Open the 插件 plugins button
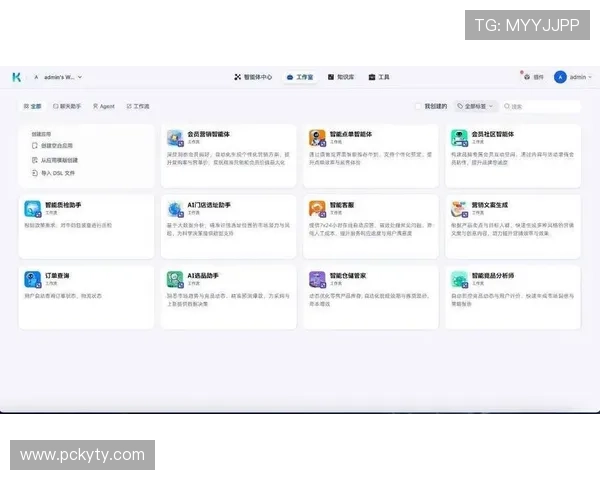This screenshot has height=480, width=600. pos(534,77)
